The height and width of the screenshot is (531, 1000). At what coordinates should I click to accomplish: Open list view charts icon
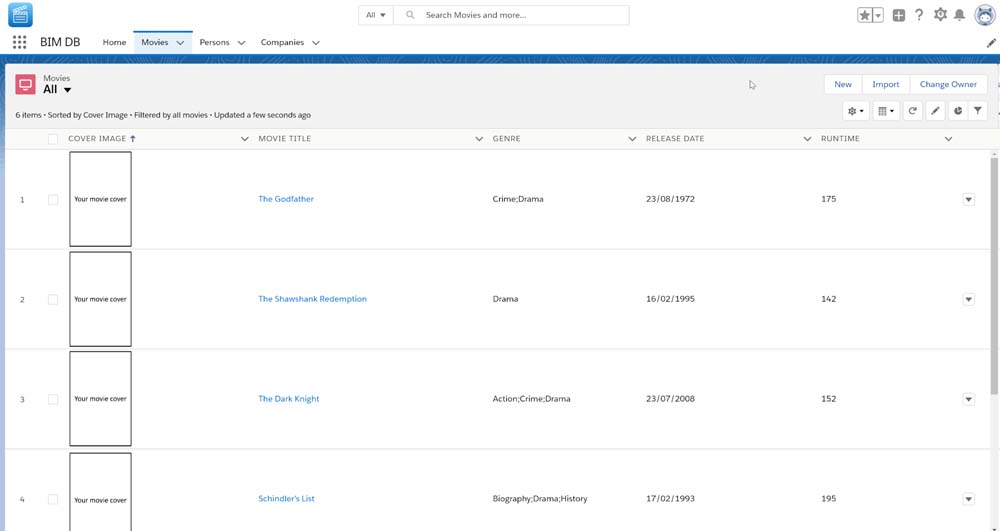[x=957, y=111]
